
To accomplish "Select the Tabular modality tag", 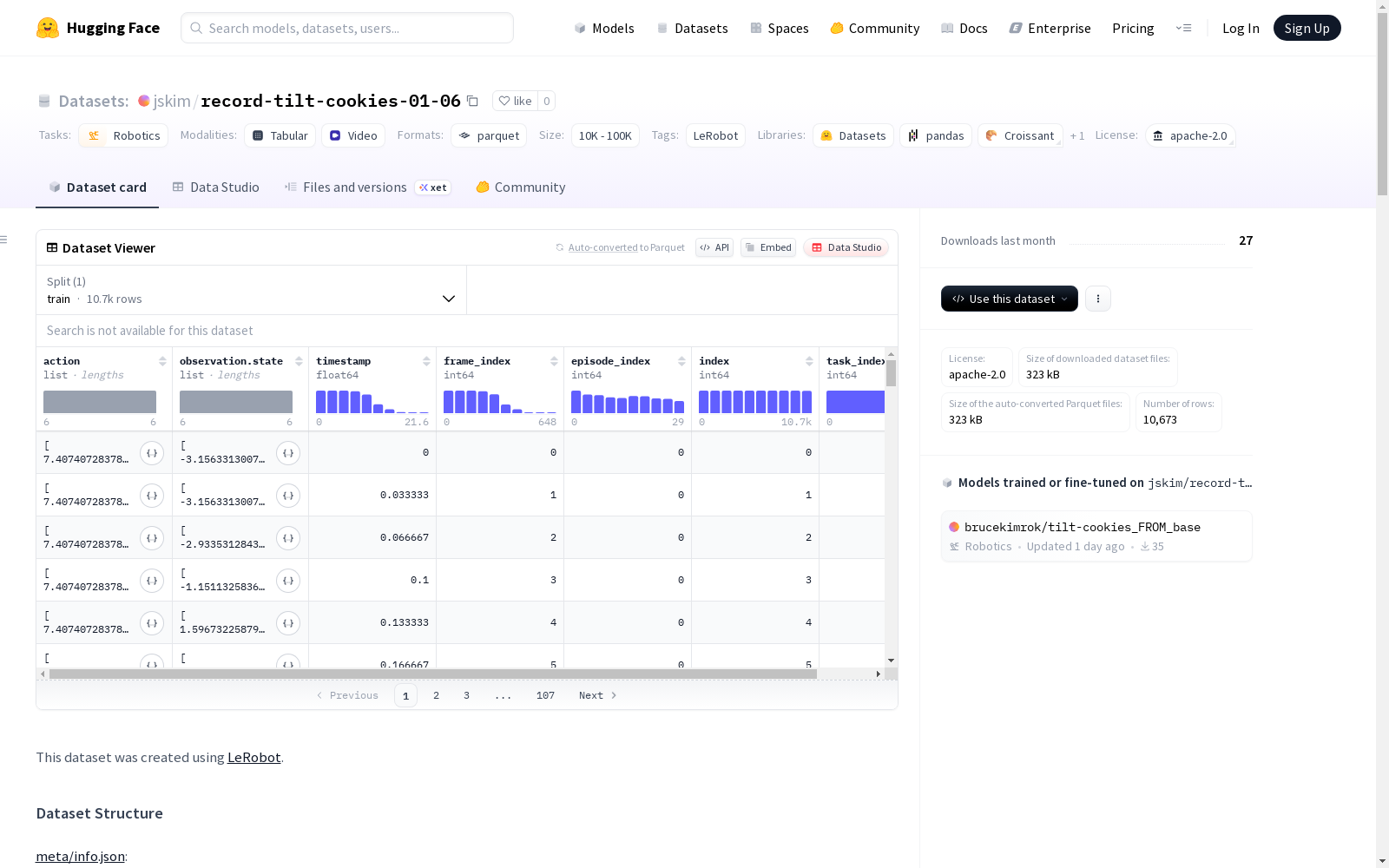I will [x=280, y=135].
